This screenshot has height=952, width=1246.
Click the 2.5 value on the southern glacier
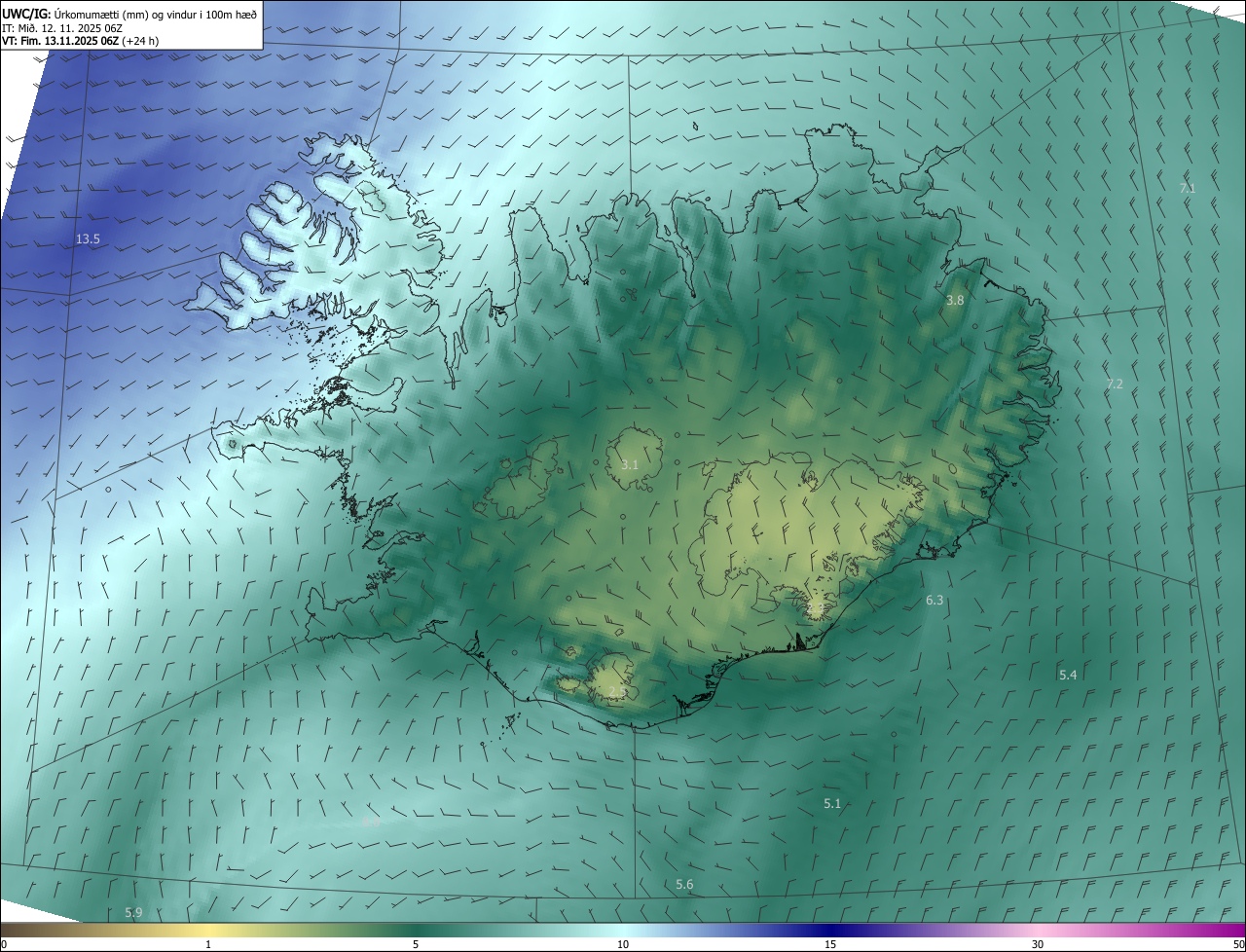point(617,692)
